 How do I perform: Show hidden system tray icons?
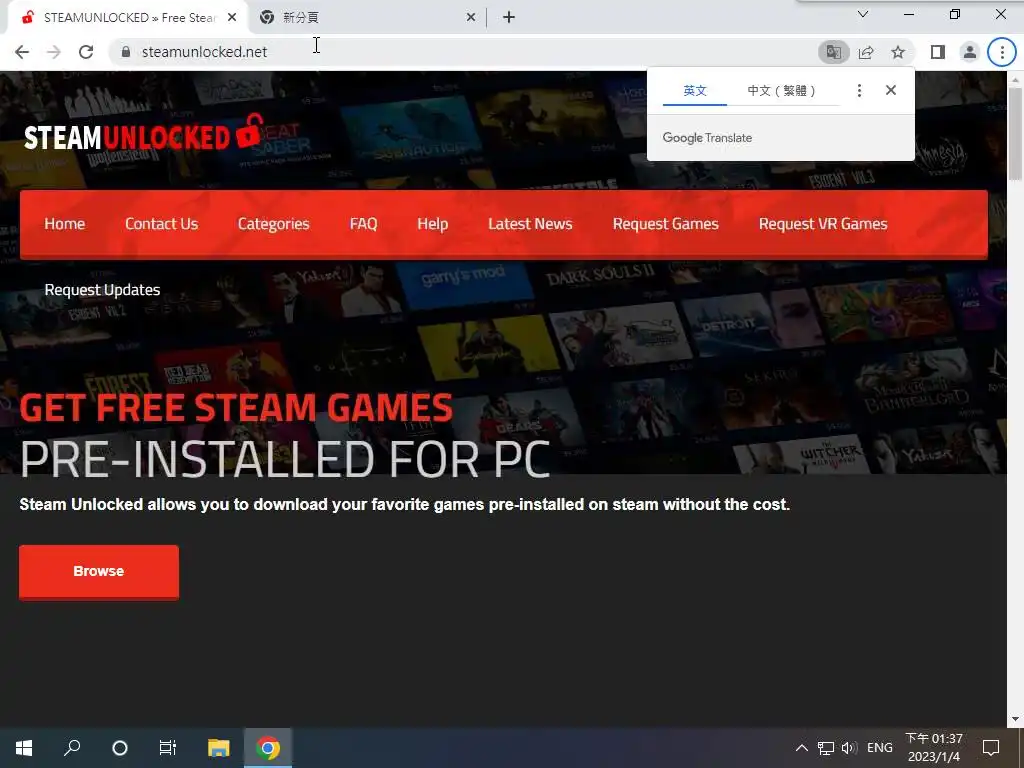801,748
